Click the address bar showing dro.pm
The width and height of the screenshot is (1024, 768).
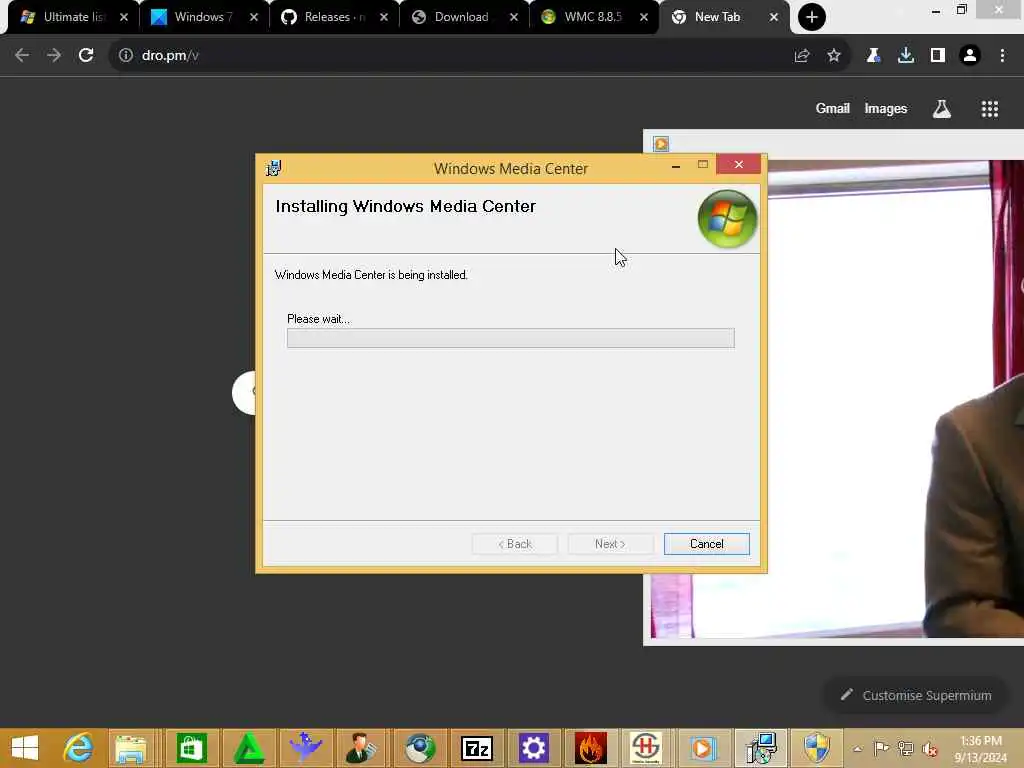point(457,56)
